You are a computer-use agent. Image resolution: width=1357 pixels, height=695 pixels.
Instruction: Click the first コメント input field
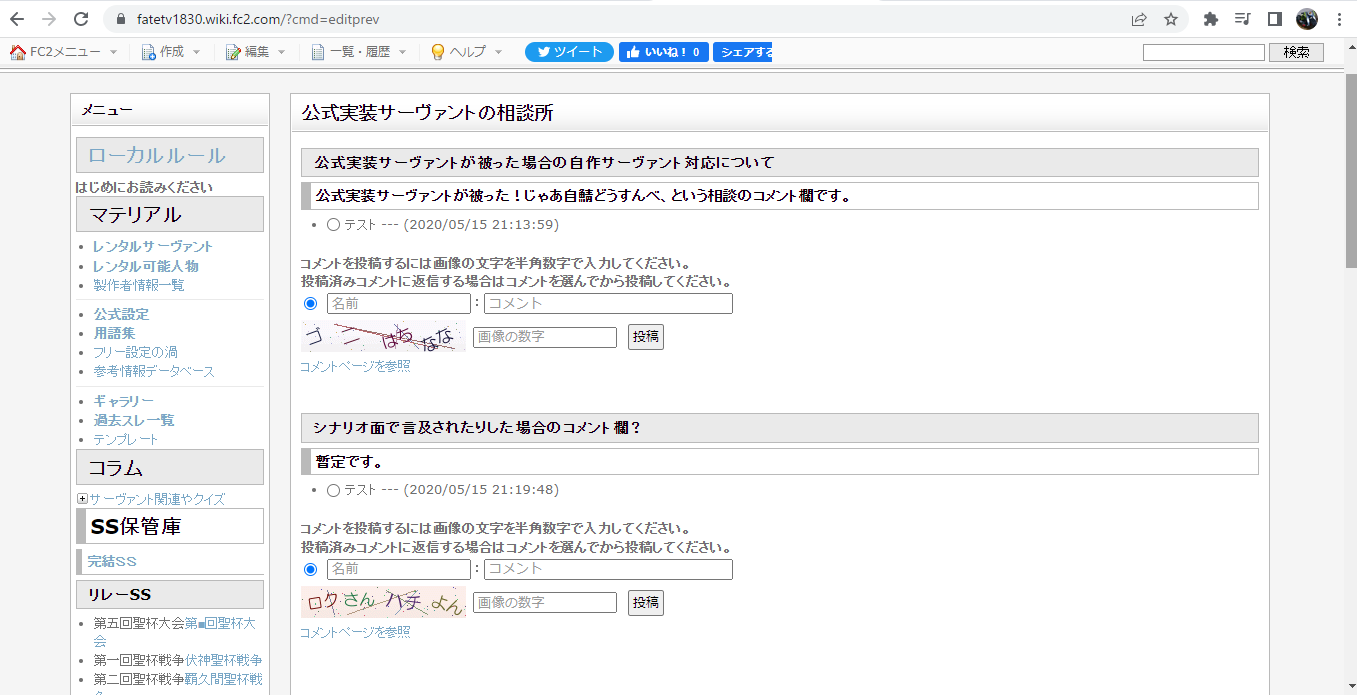[608, 303]
